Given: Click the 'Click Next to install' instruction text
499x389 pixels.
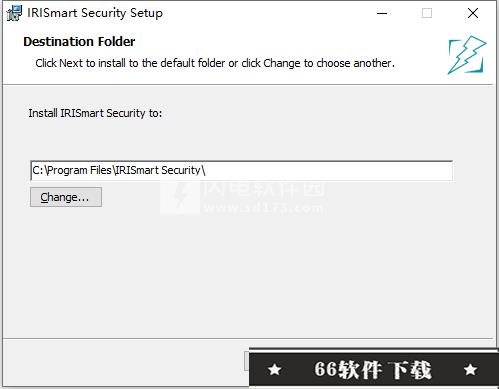Looking at the screenshot, I should tap(215, 63).
